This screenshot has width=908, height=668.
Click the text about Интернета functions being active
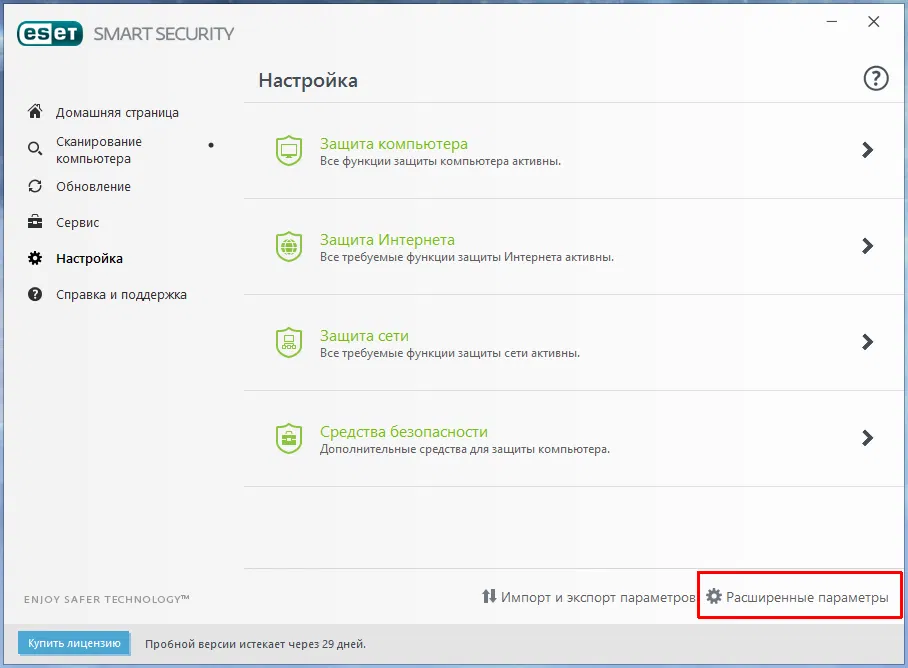467,257
